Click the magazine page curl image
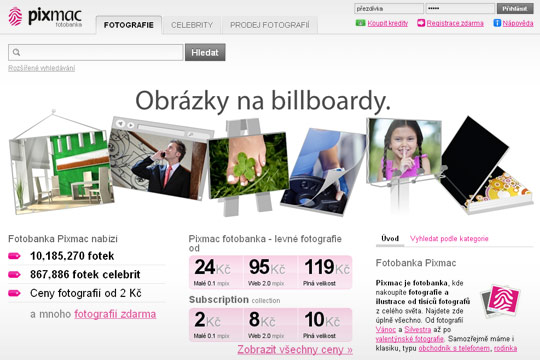The height and width of the screenshot is (360, 540). 322,171
